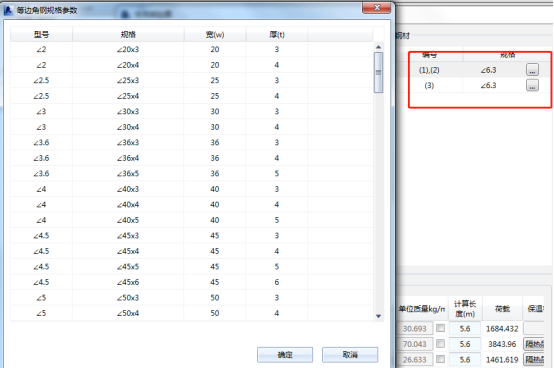
Task: Select the ∠45x5 row
Action: tap(191, 267)
